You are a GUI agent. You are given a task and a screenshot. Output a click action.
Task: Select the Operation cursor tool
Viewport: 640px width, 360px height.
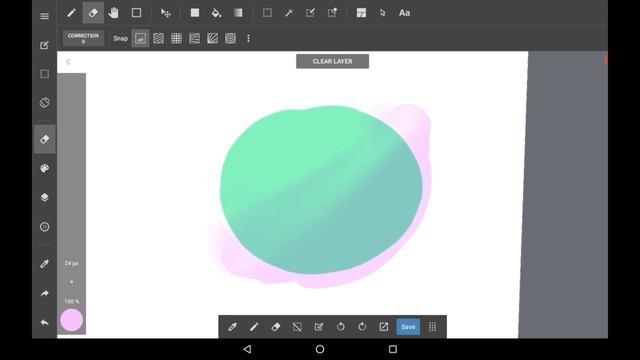pos(382,13)
